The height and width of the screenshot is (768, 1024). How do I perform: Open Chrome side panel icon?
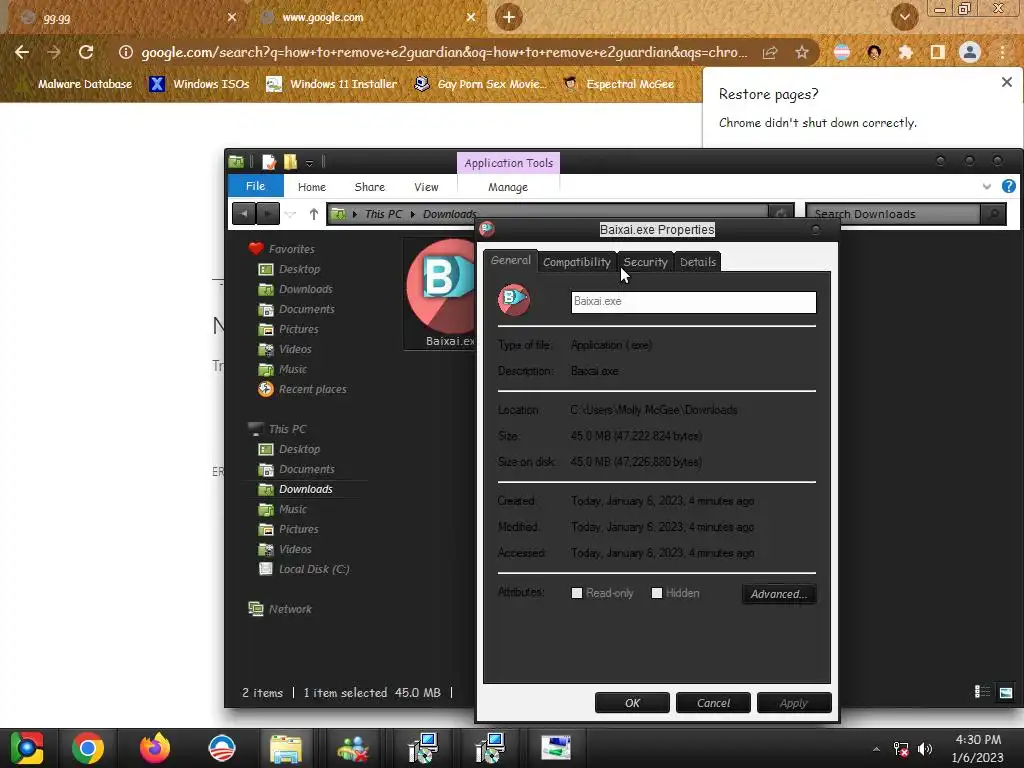(x=937, y=52)
